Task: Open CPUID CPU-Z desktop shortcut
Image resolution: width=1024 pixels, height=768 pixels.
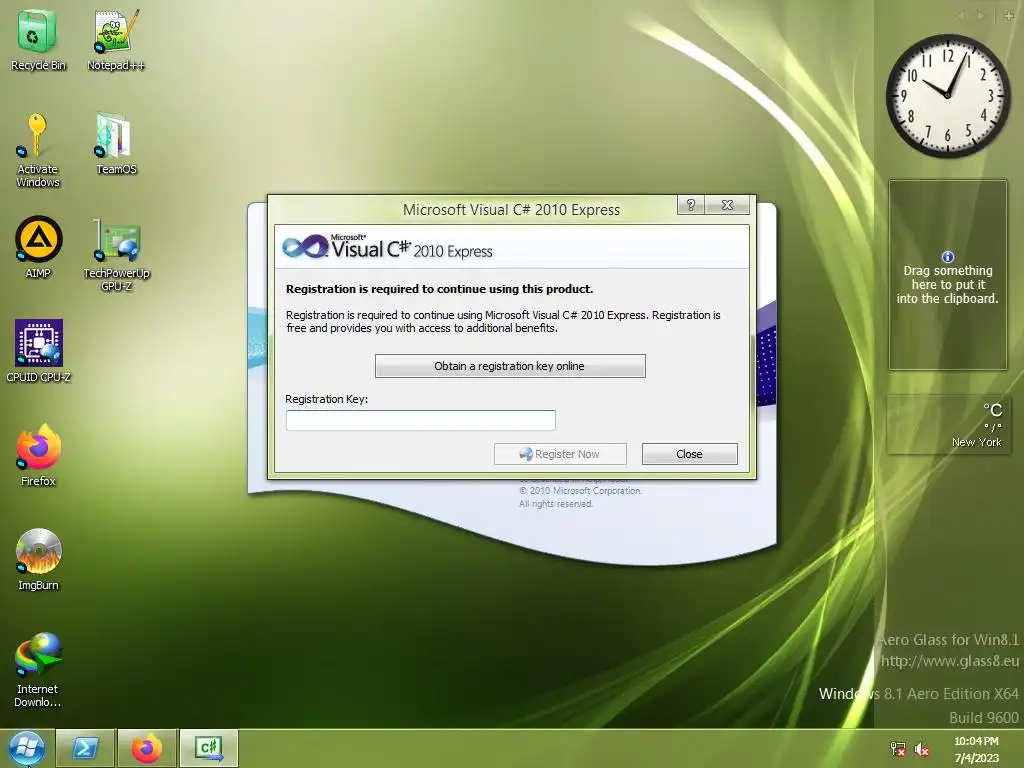Action: point(39,350)
